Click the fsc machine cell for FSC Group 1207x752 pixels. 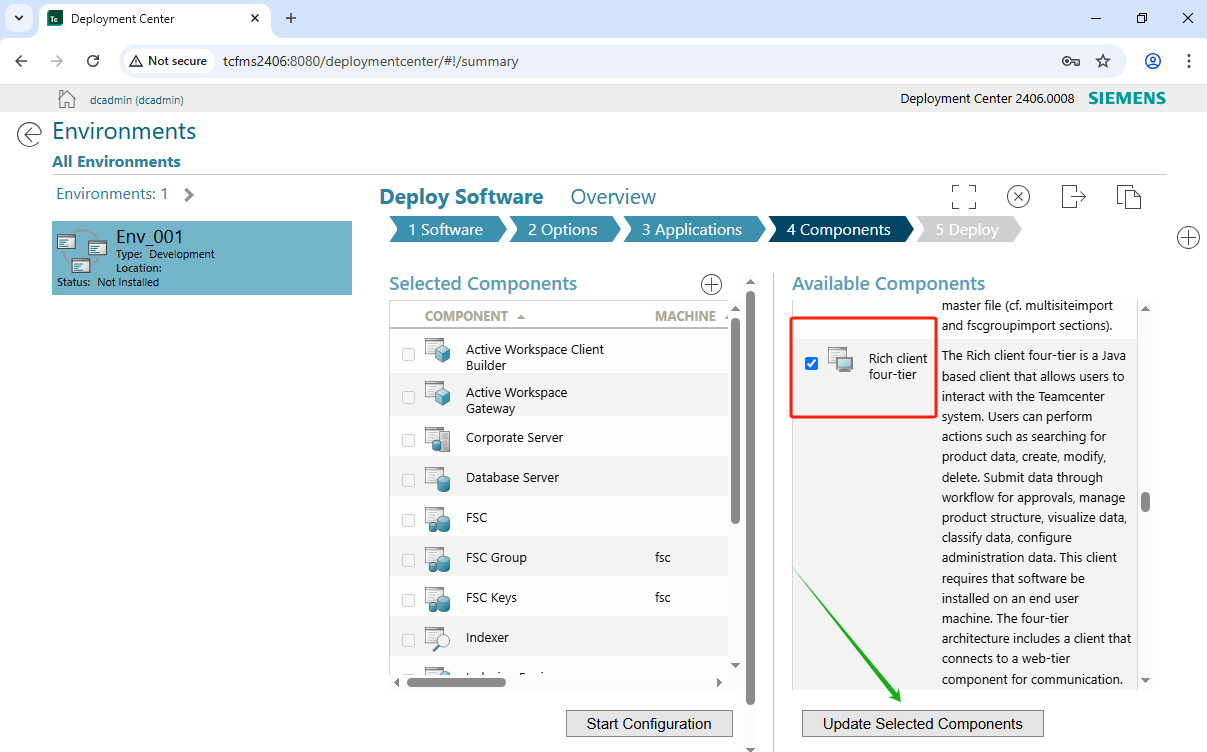click(662, 558)
